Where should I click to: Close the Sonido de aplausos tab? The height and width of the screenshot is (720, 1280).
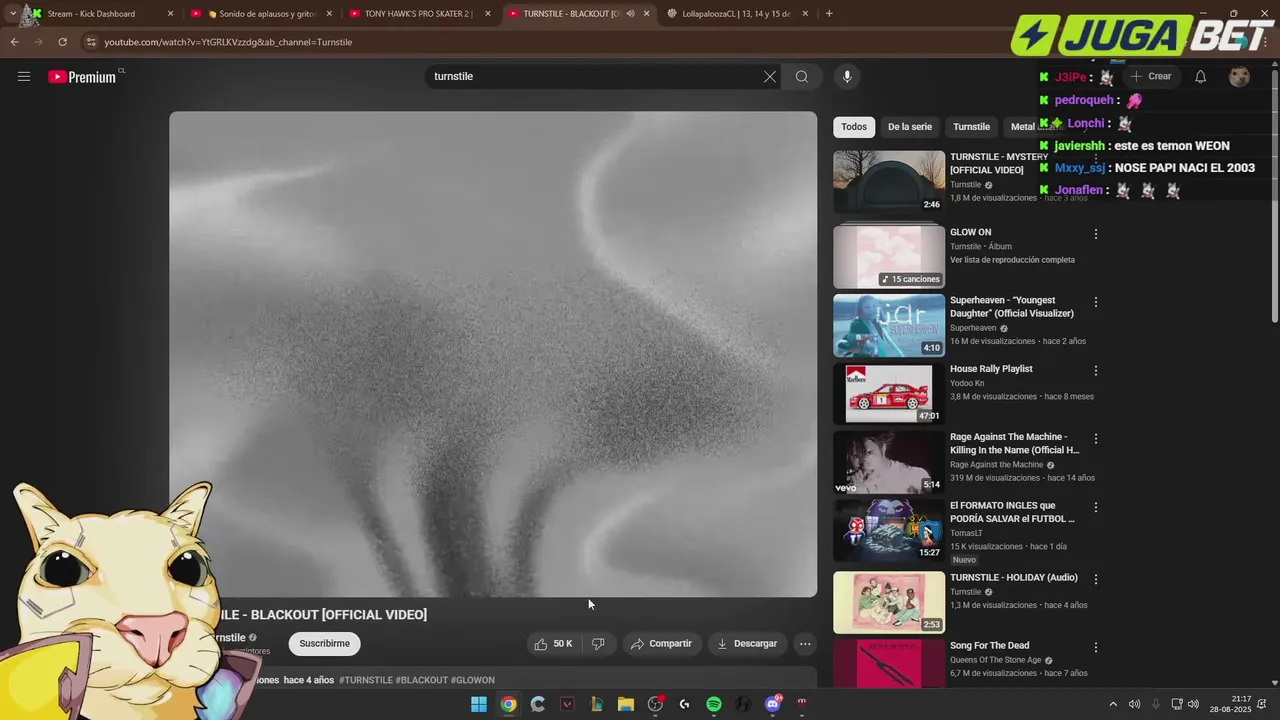pos(329,14)
